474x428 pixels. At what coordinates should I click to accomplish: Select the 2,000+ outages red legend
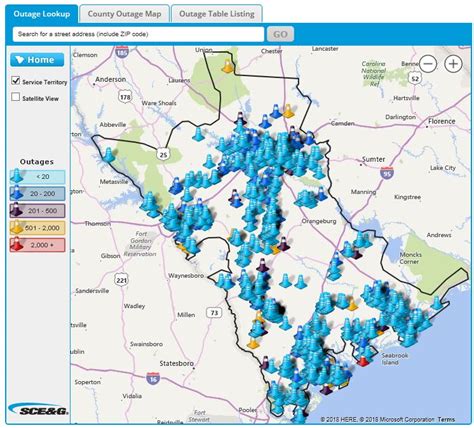[x=37, y=245]
